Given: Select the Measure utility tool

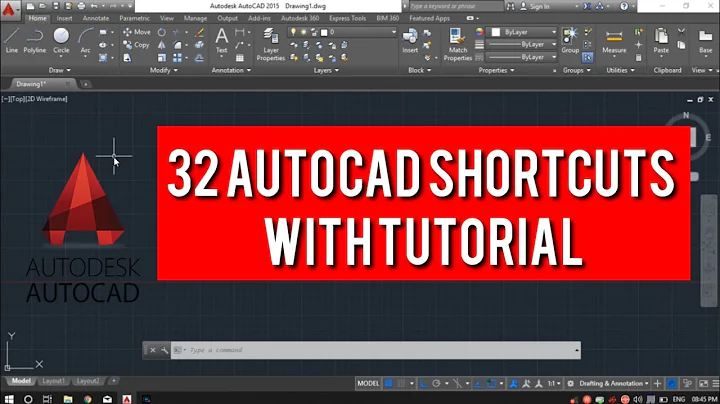Looking at the screenshot, I should coord(614,41).
